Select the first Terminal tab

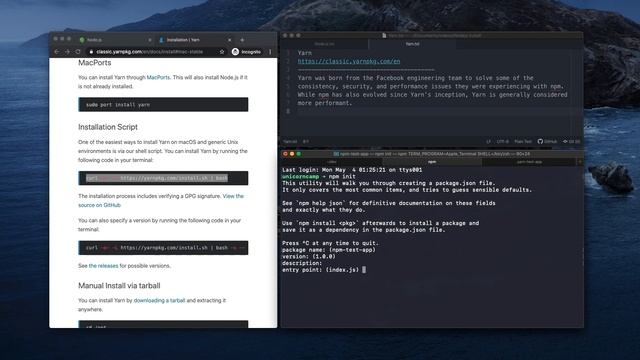tap(332, 162)
